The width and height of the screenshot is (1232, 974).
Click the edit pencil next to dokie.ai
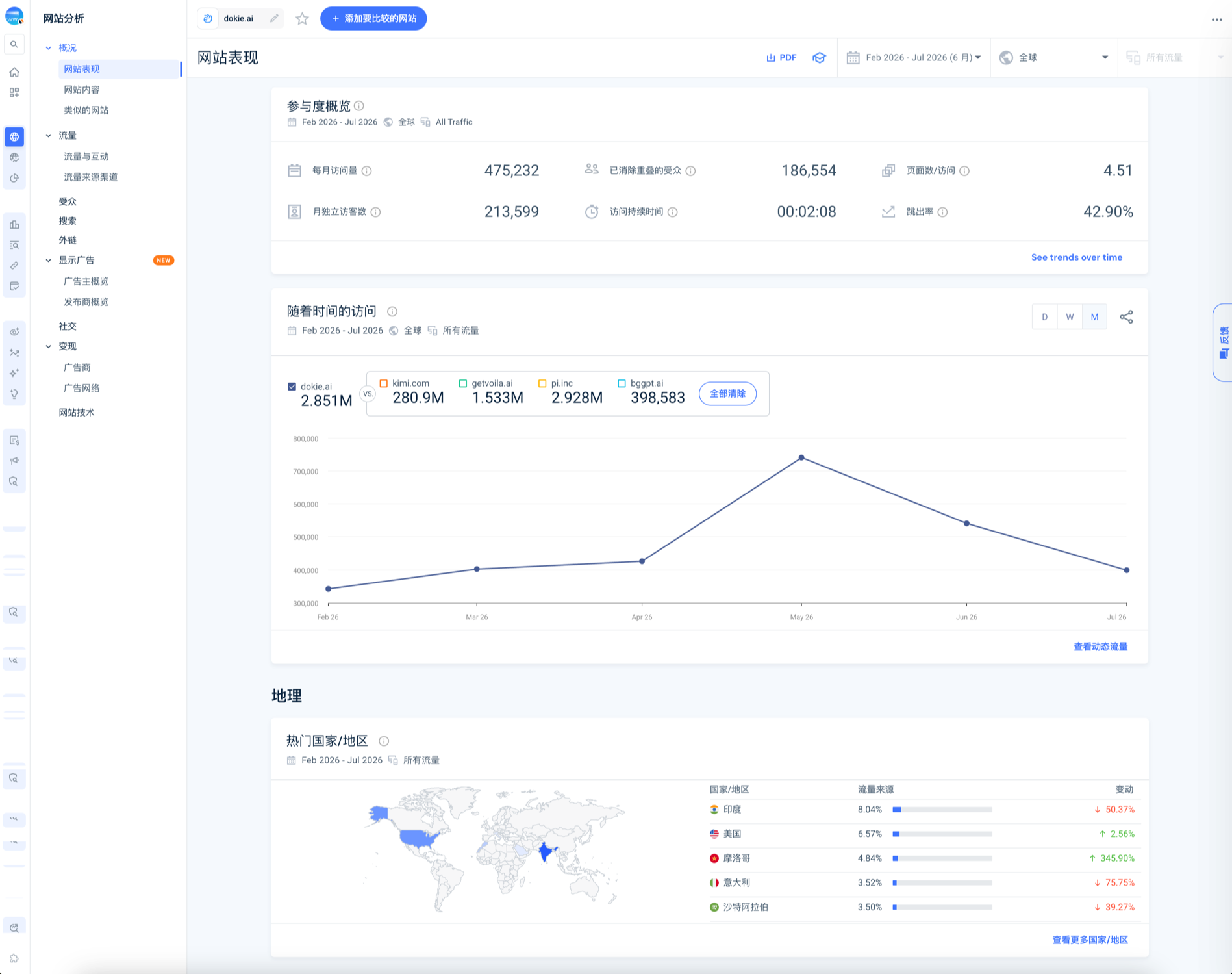(275, 19)
